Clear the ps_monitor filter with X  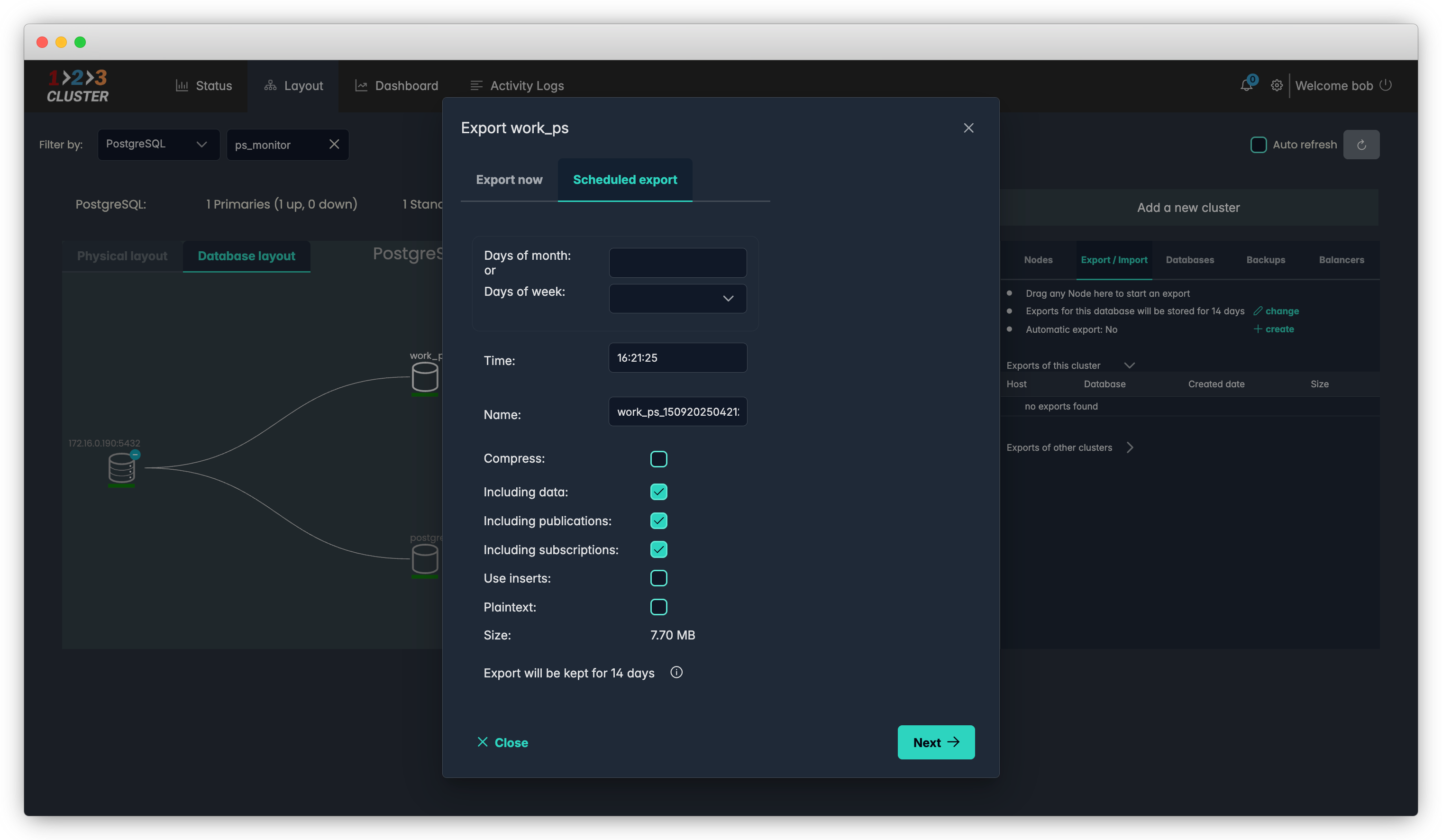click(x=334, y=144)
